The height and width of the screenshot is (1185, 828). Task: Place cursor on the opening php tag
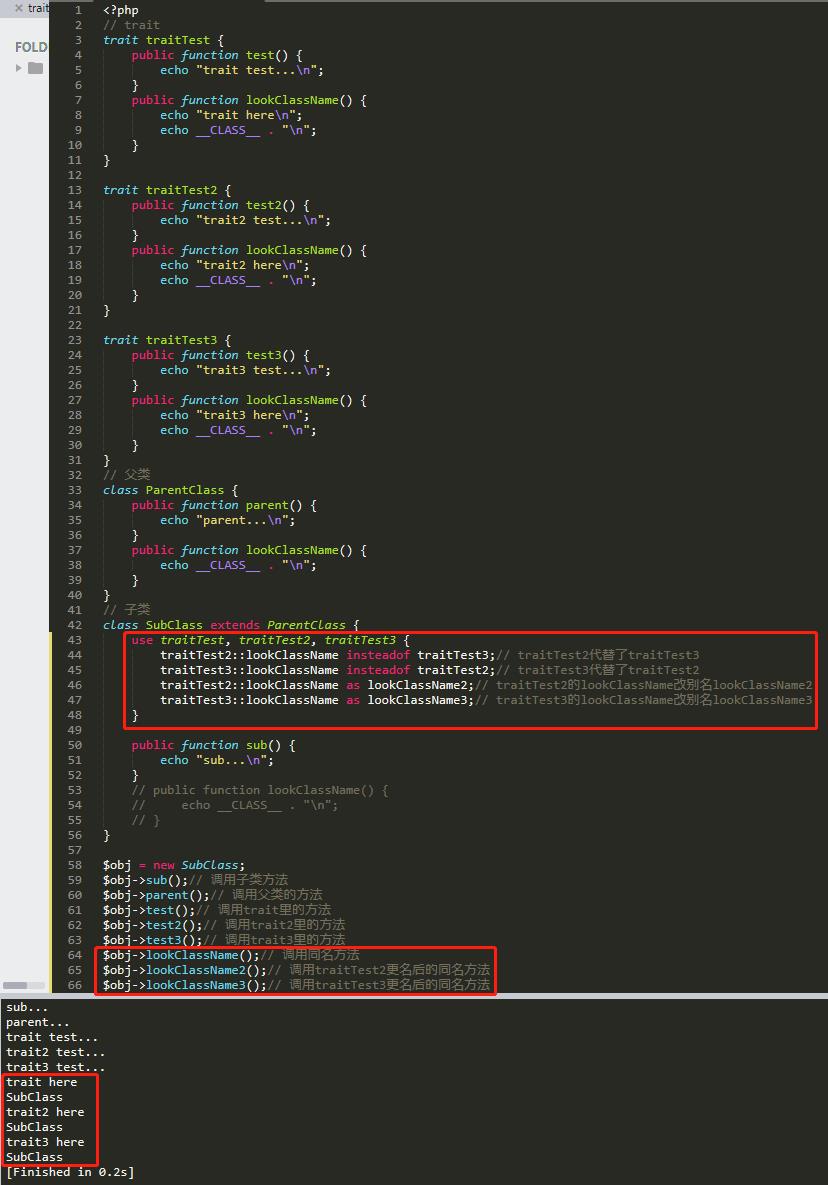pos(120,10)
